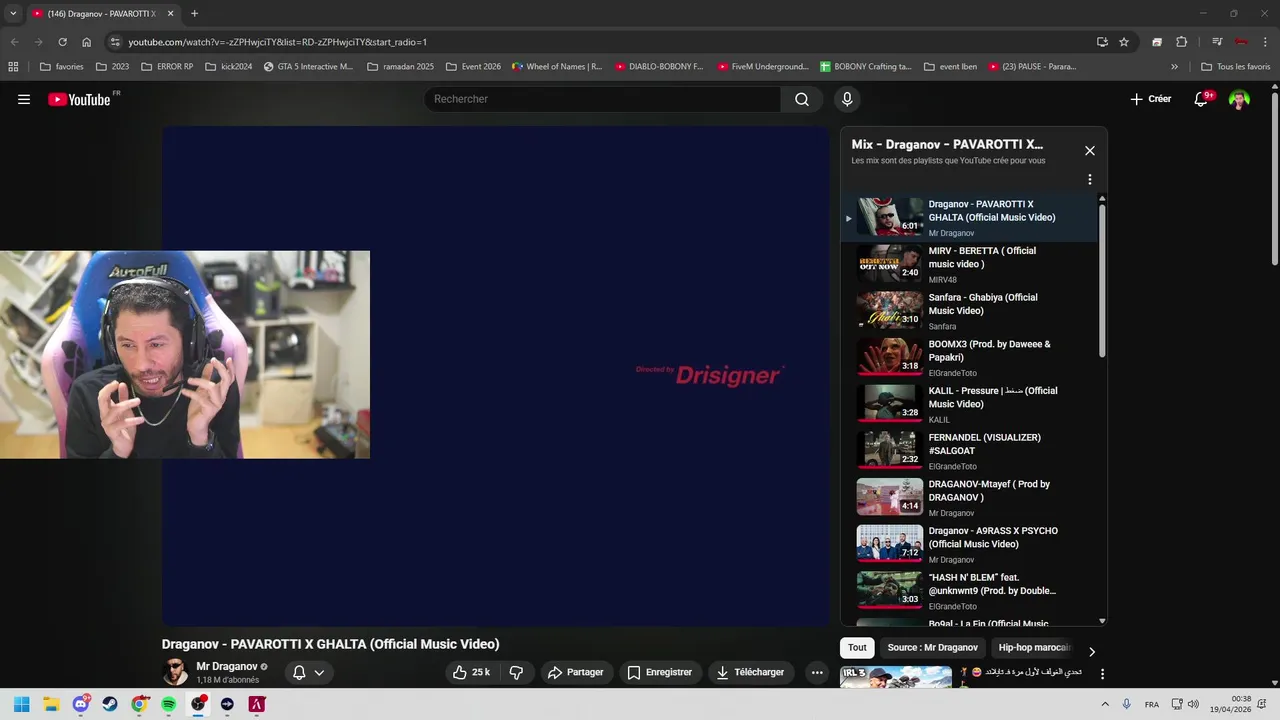Open Discord from the taskbar
This screenshot has height=720, width=1280.
(81, 704)
